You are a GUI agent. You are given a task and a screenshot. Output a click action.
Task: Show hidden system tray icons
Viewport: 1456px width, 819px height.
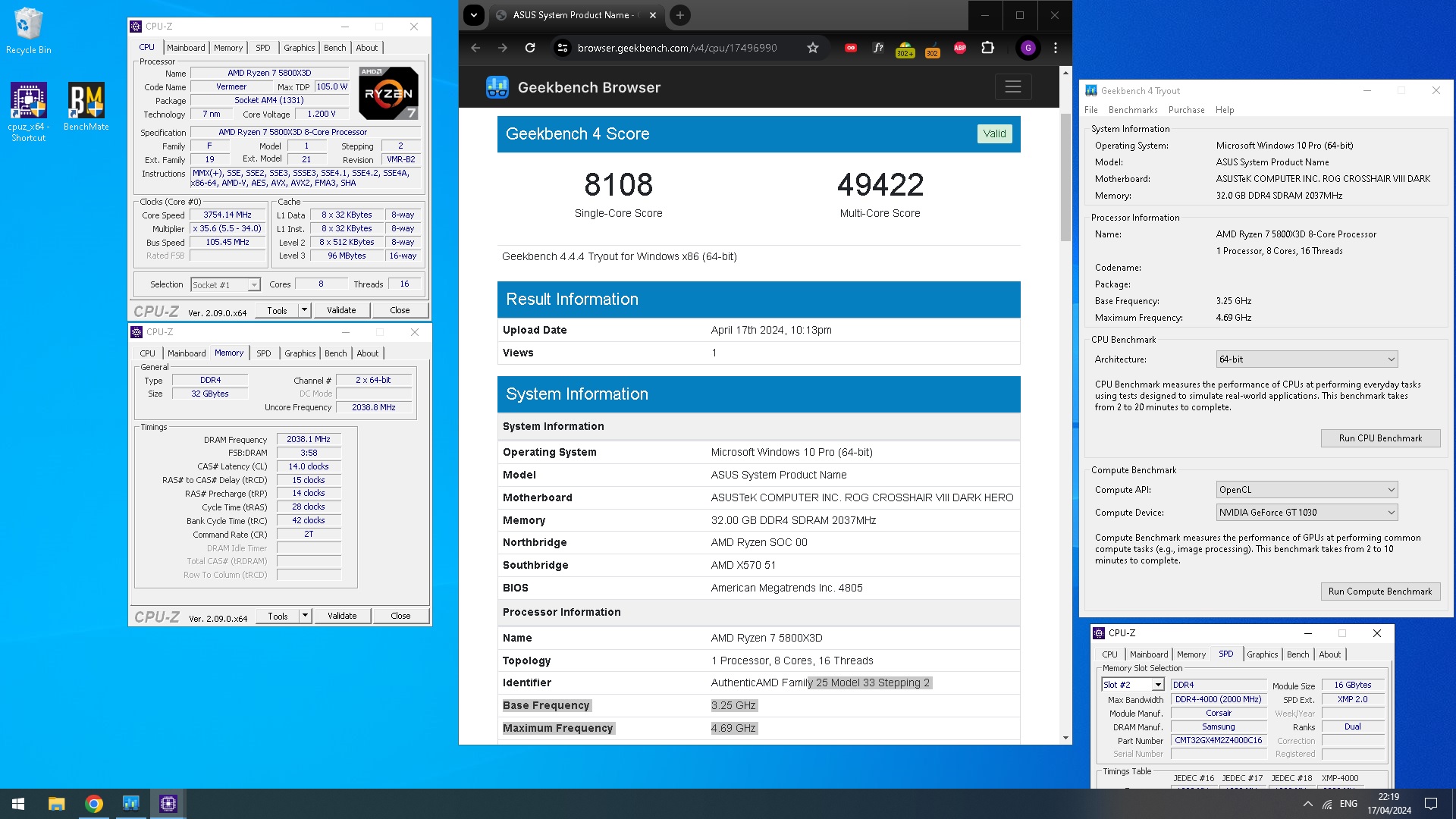tap(1307, 804)
